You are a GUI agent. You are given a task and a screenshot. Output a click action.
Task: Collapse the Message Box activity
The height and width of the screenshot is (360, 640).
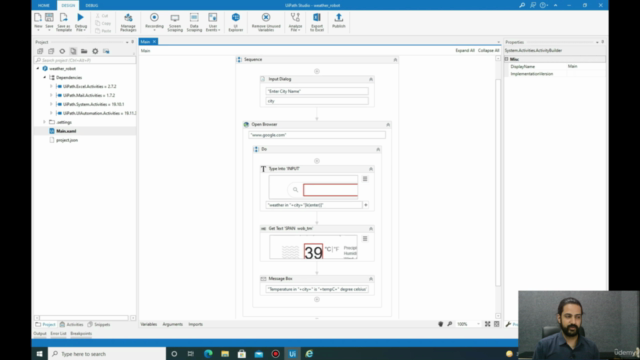click(x=371, y=279)
